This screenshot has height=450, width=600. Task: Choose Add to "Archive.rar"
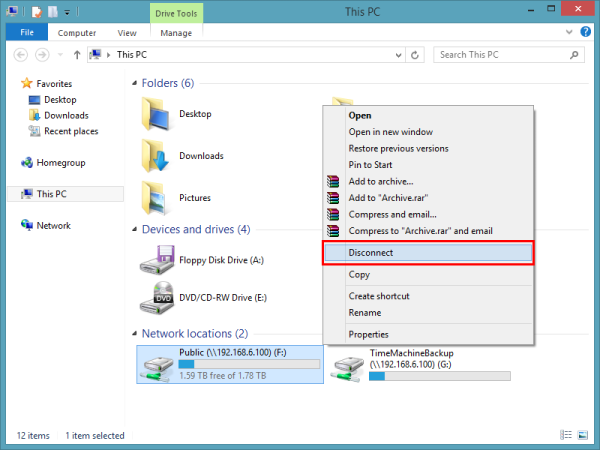(x=428, y=198)
